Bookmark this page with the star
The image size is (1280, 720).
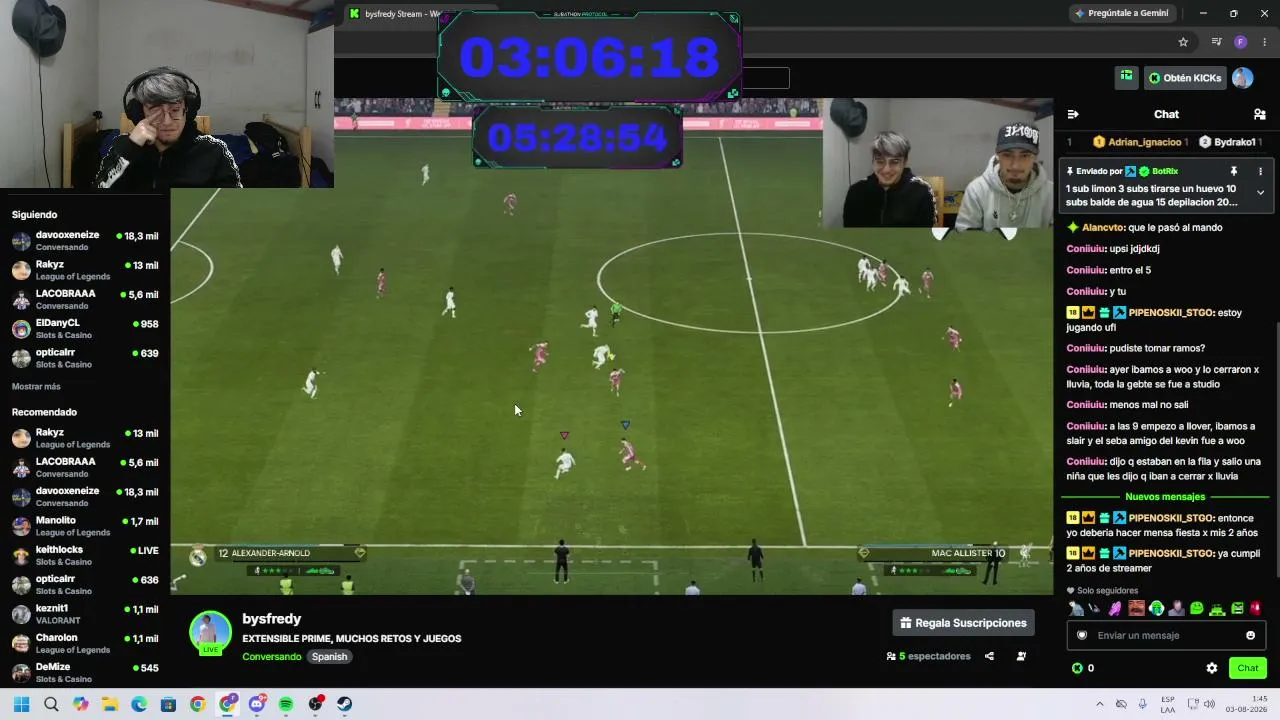click(1183, 42)
